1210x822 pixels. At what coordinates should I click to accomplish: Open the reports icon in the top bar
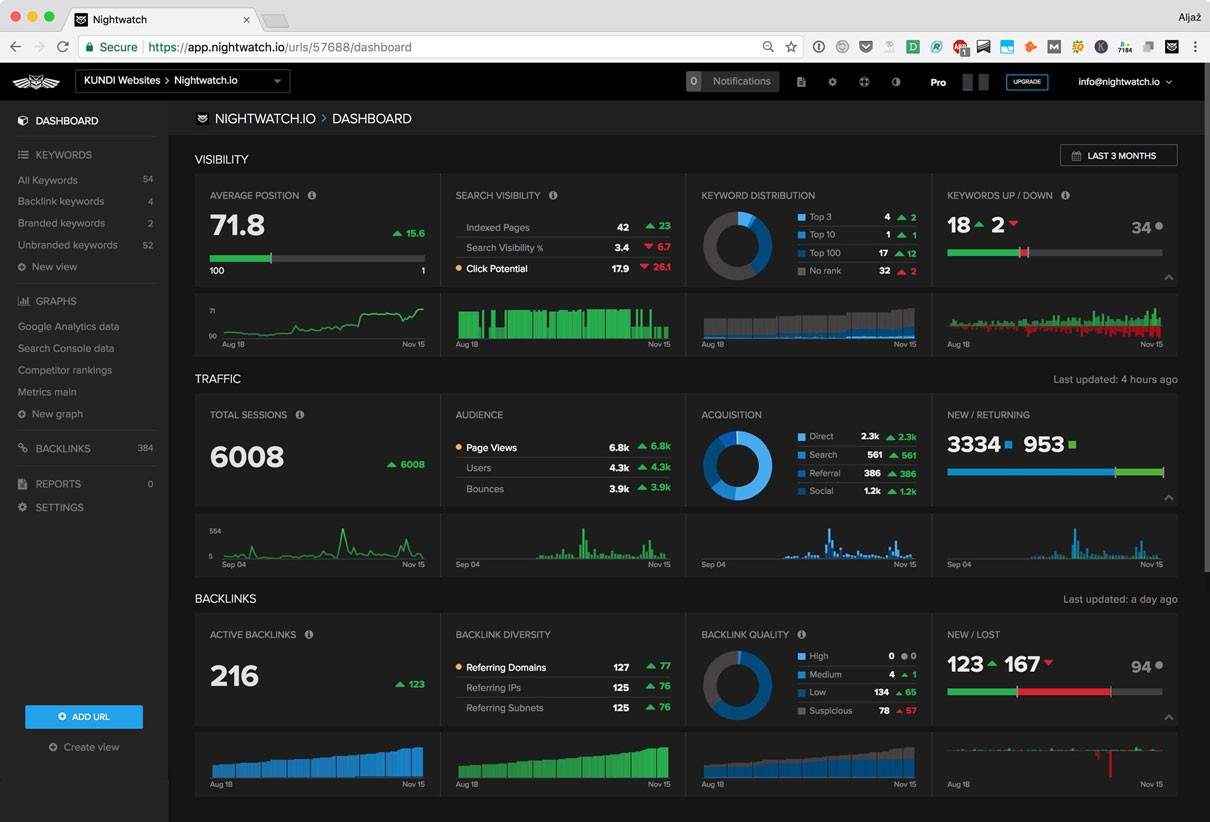(801, 81)
